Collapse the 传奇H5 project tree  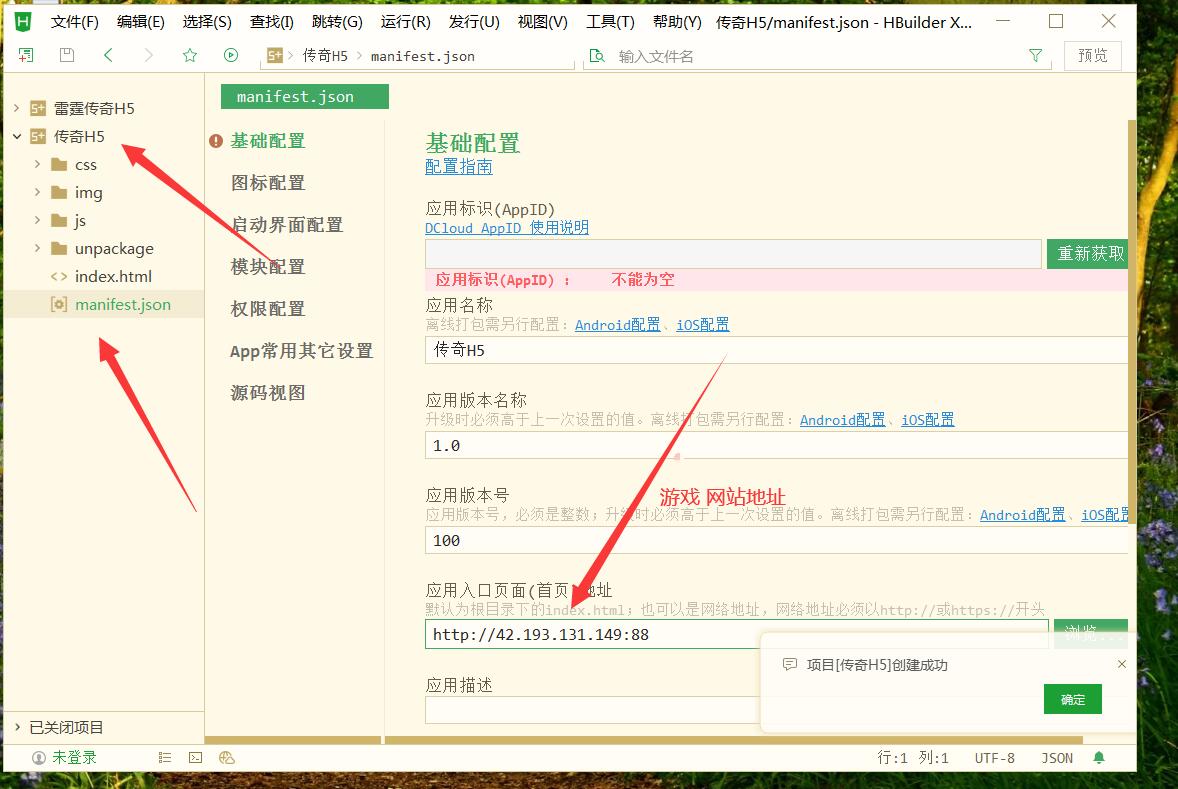pos(17,136)
